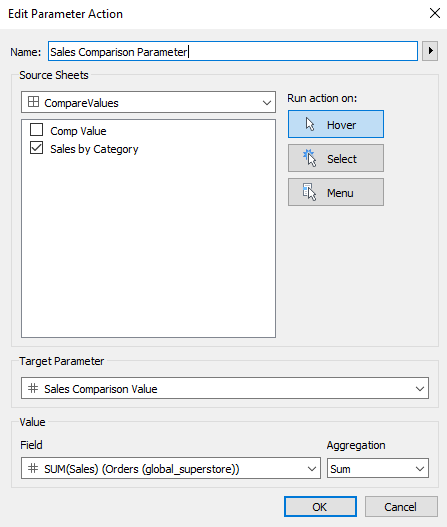Click the Hover cursor icon
The height and width of the screenshot is (527, 447).
point(310,124)
